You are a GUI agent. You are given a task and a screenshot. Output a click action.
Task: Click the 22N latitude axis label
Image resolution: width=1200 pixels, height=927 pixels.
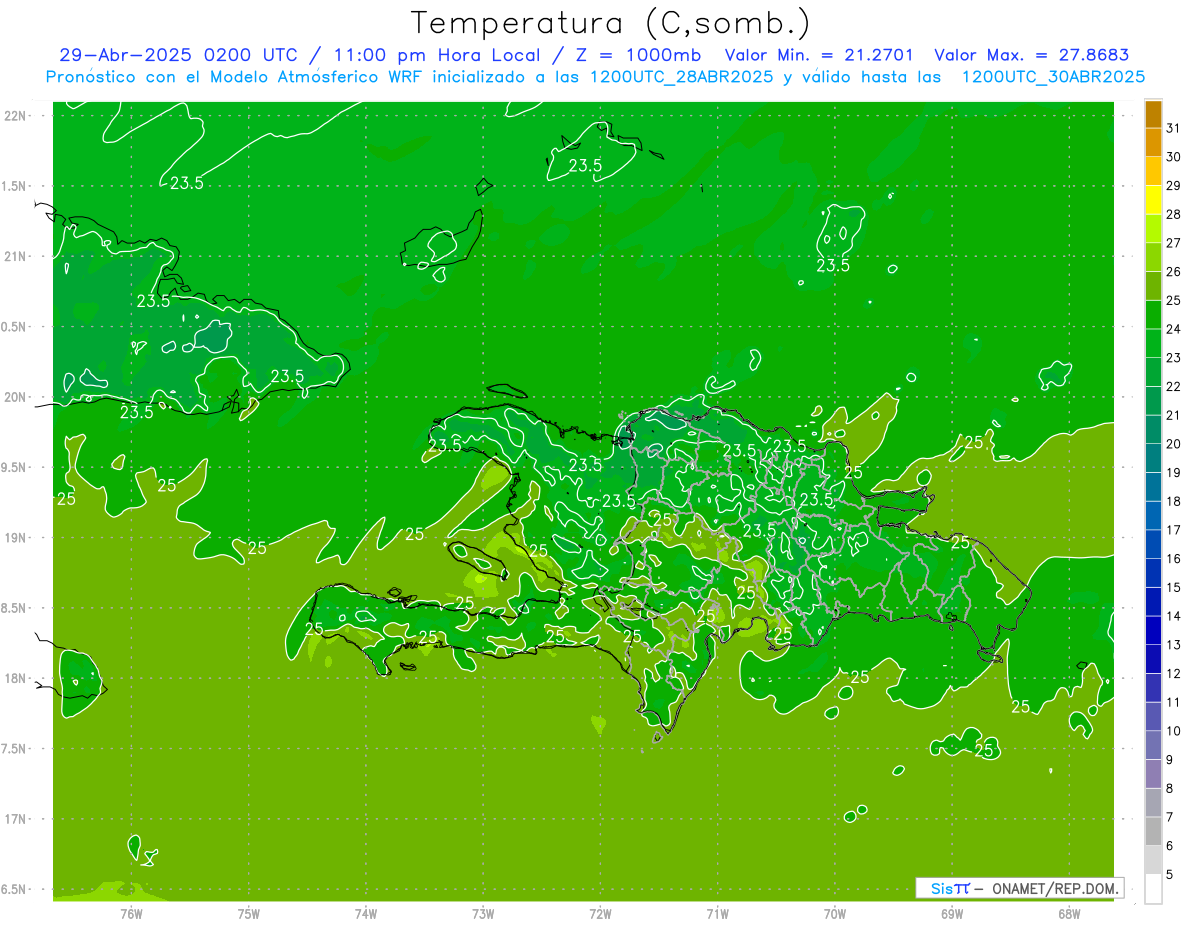[x=16, y=115]
